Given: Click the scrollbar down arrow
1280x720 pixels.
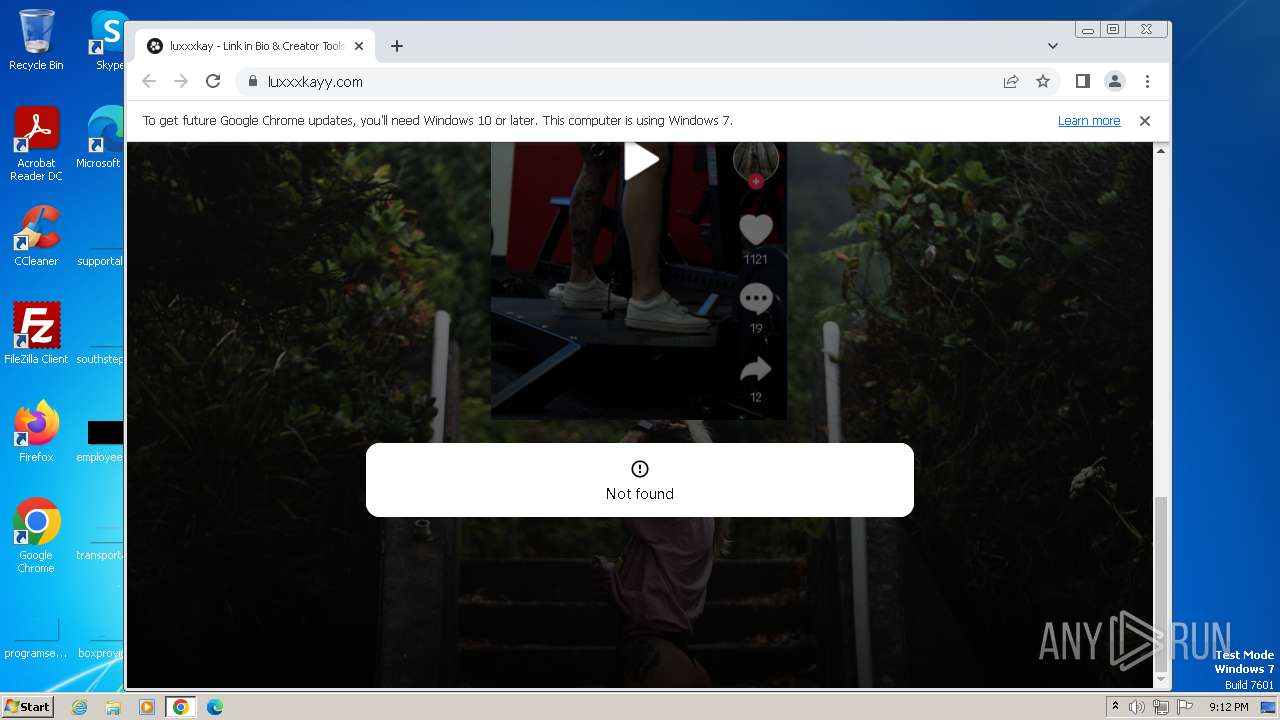Looking at the screenshot, I should 1161,679.
